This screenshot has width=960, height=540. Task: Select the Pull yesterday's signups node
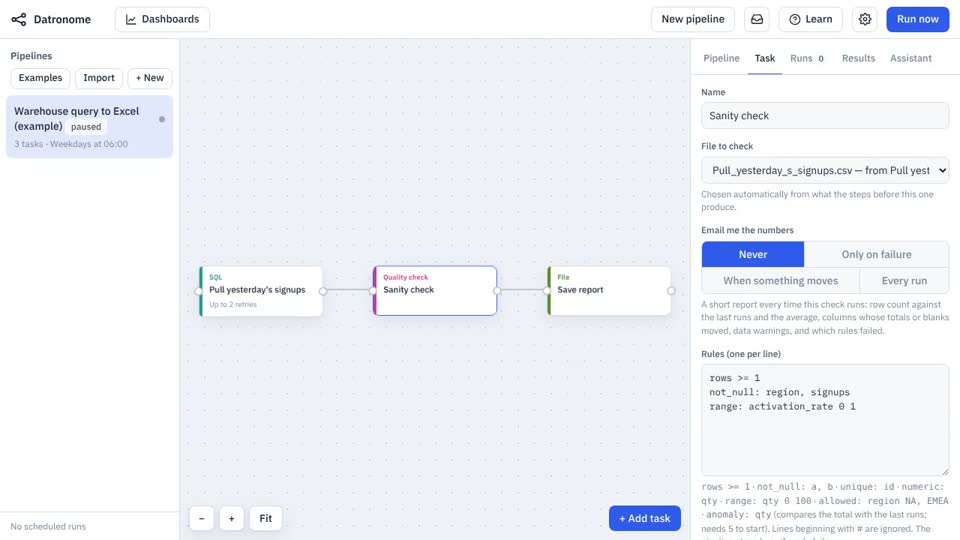[x=261, y=291]
